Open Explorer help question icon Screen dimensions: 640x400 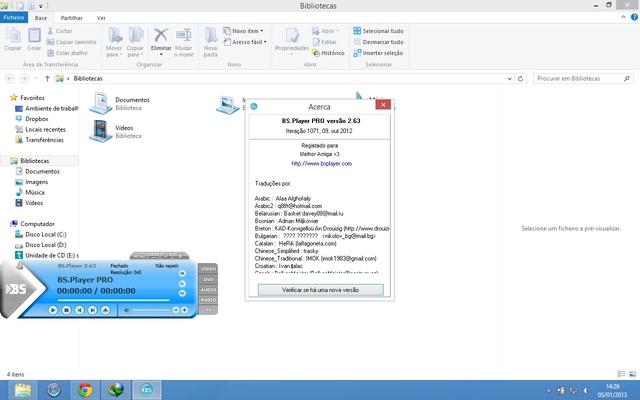tap(634, 17)
